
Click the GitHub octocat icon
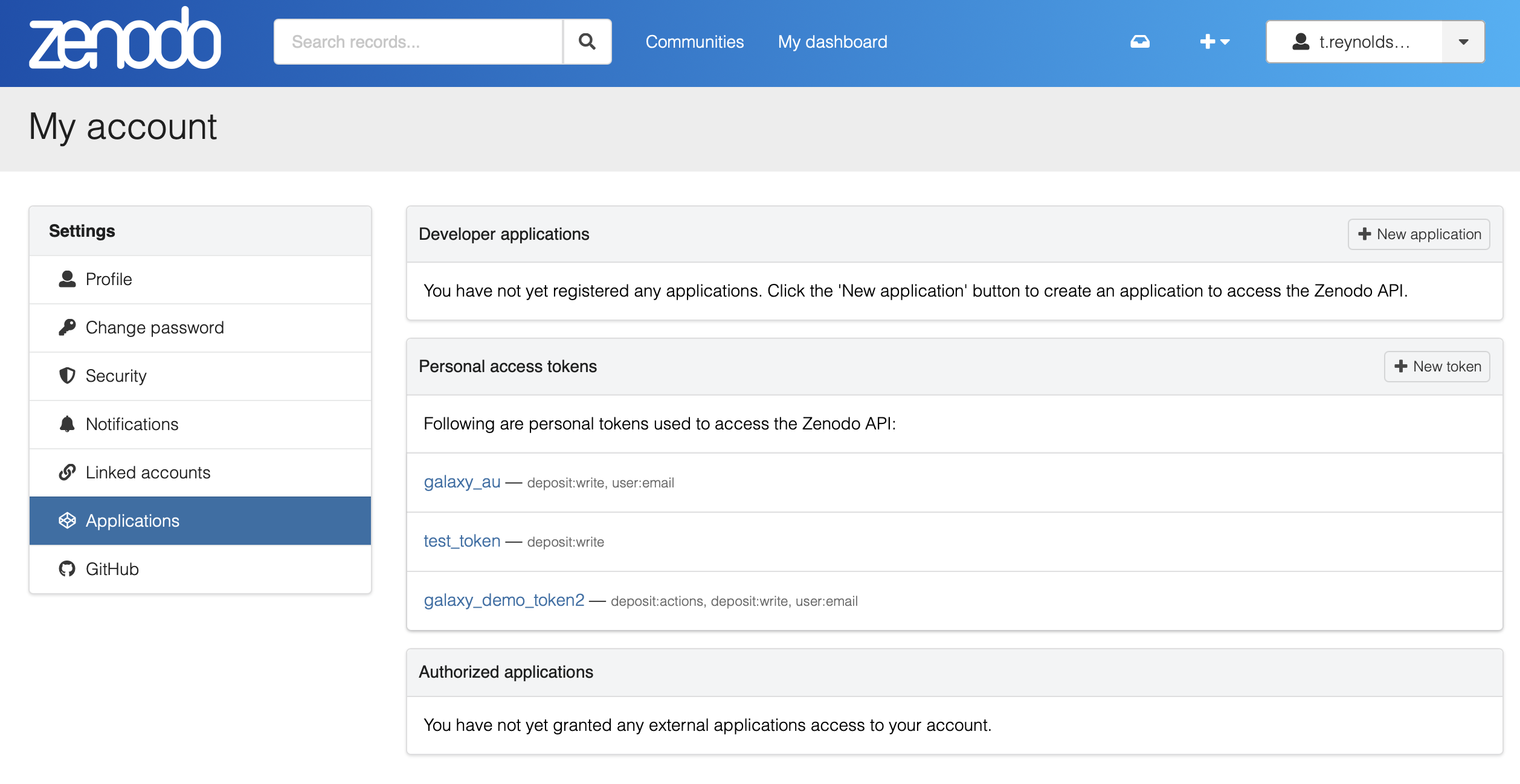click(x=67, y=569)
